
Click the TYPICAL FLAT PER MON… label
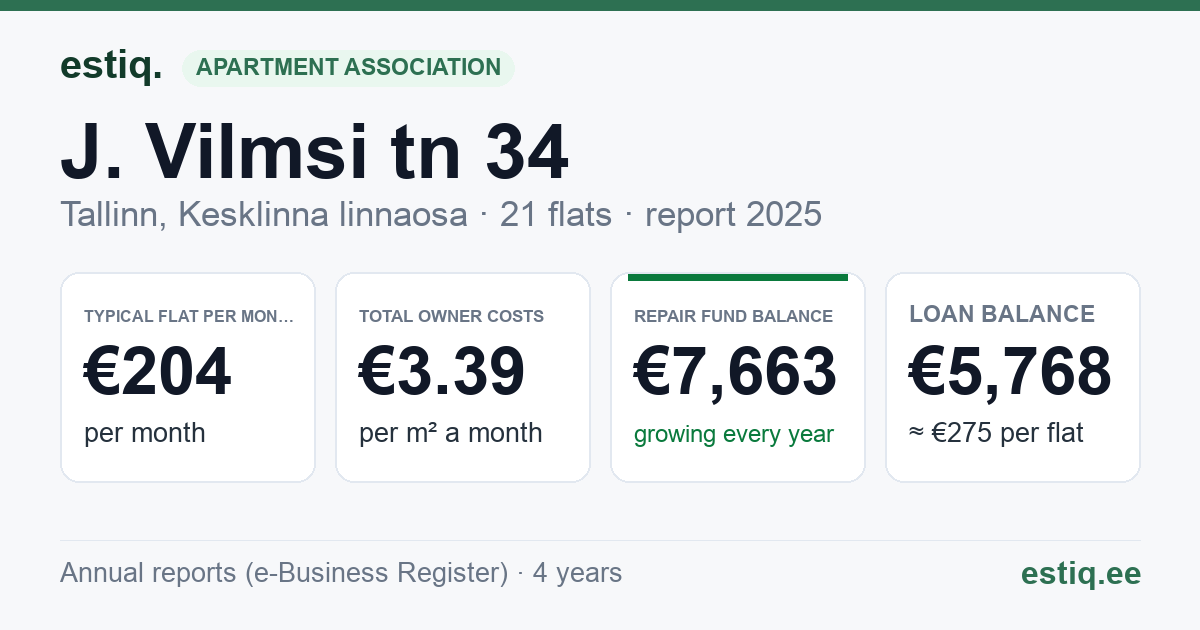pyautogui.click(x=190, y=316)
